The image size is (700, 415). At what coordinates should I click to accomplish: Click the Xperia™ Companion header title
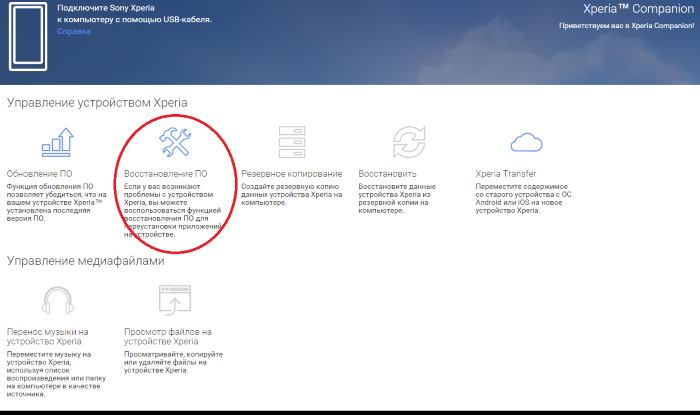coord(638,9)
